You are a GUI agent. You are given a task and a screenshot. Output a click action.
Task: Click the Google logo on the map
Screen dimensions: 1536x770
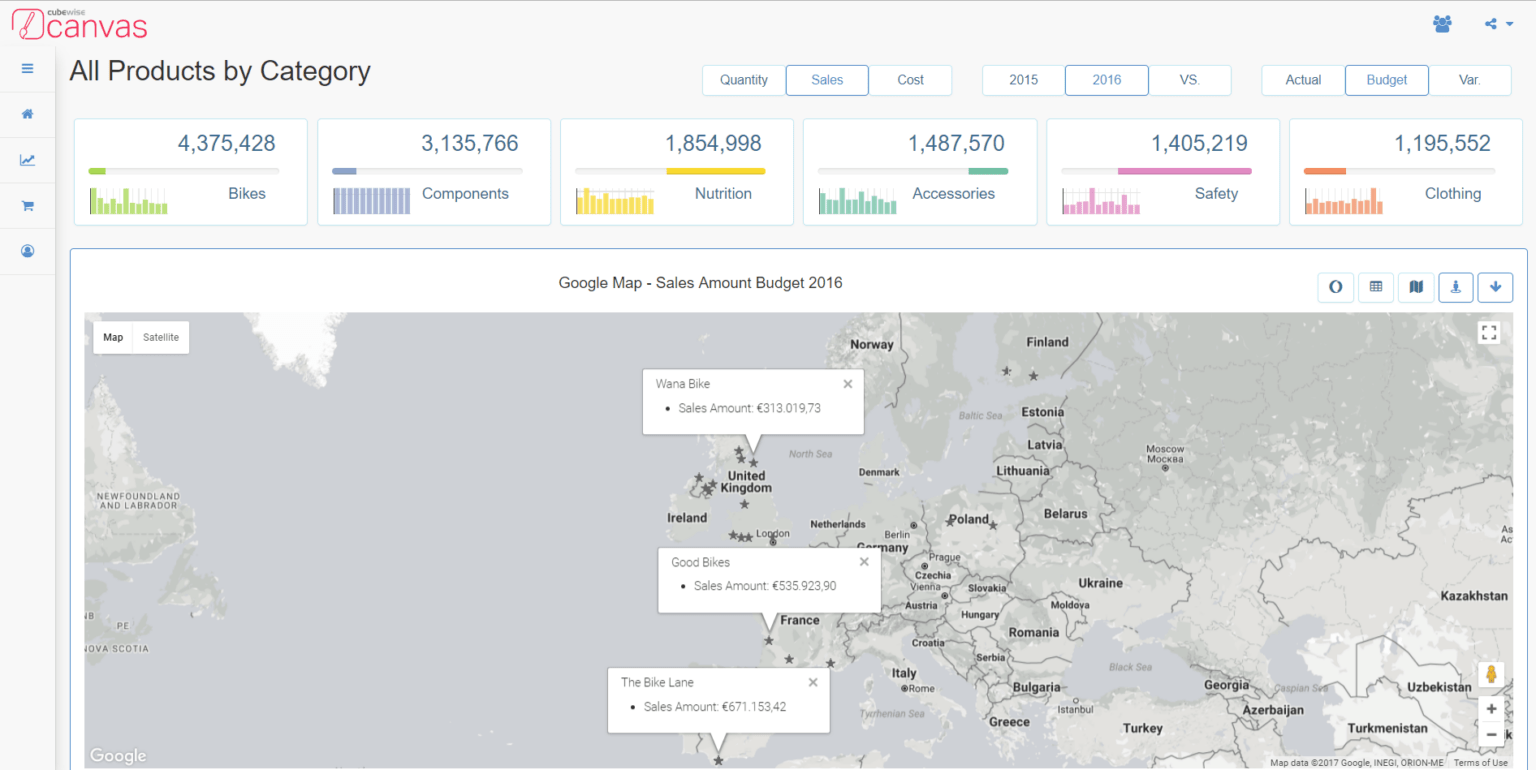118,756
